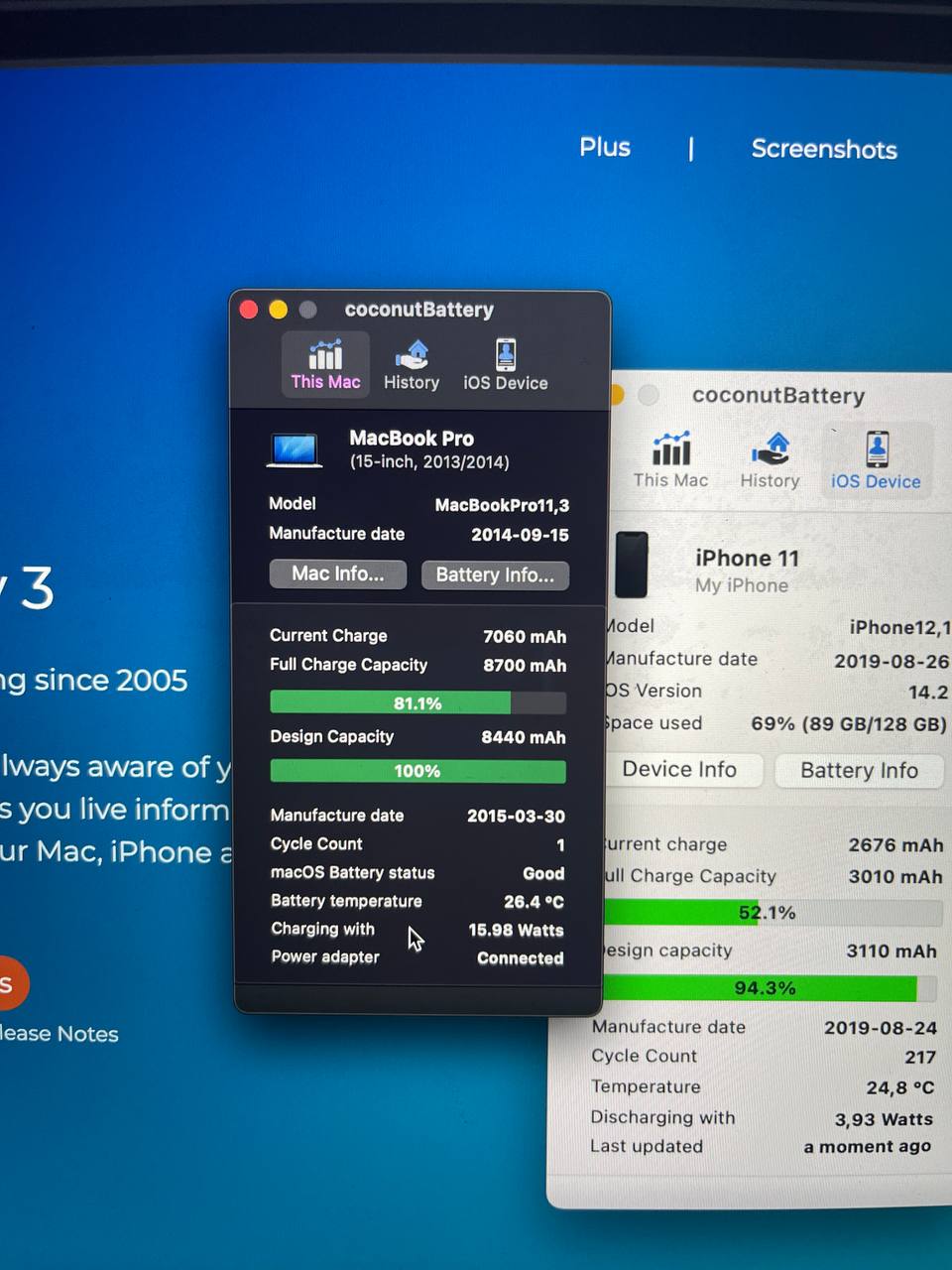The width and height of the screenshot is (952, 1270).
Task: Select This Mac tab in dark coconutBattery window
Action: click(325, 364)
